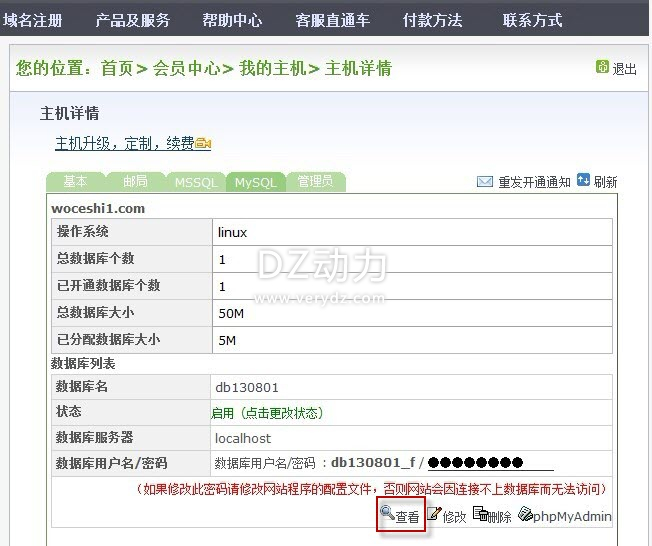
Task: Click the 总数据库大小 row label
Action: [95, 312]
